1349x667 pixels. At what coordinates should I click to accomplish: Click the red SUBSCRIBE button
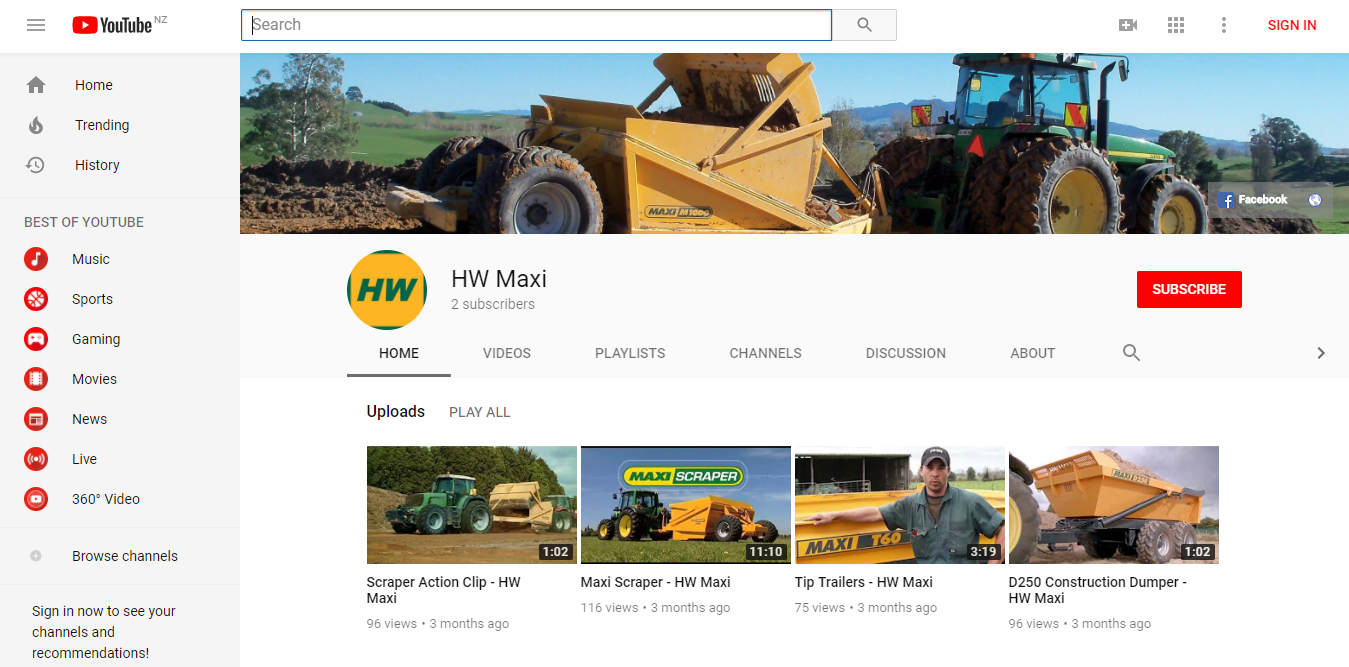pyautogui.click(x=1189, y=289)
